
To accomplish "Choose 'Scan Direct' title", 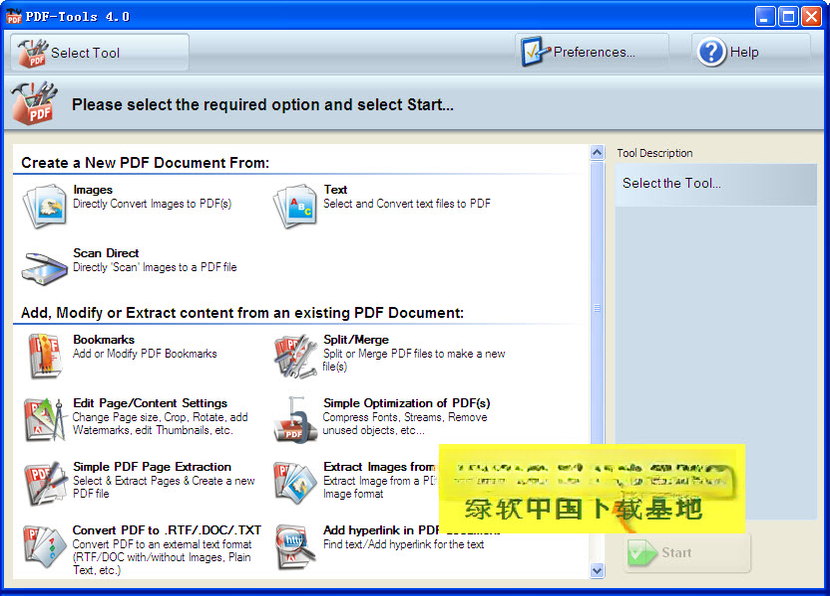I will point(106,253).
